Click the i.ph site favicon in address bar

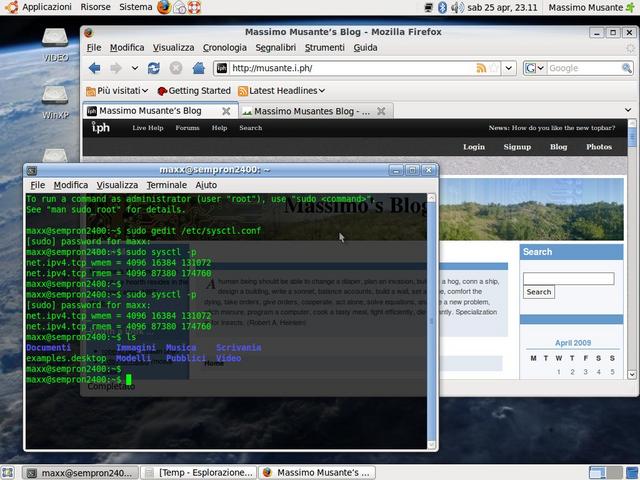pos(222,68)
